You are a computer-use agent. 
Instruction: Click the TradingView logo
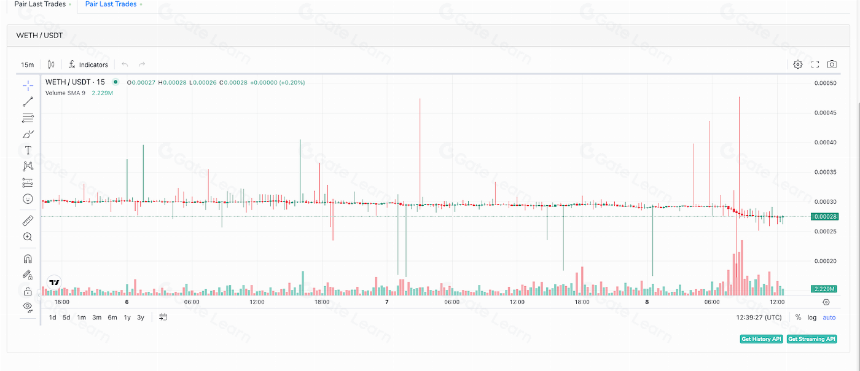(x=54, y=283)
